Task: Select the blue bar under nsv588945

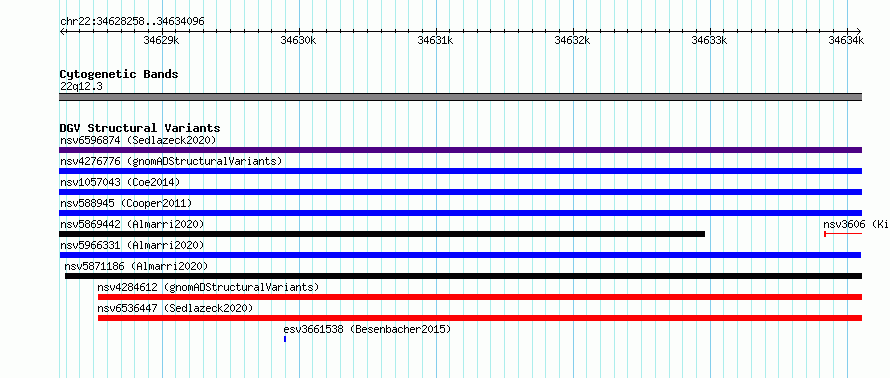Action: 460,213
